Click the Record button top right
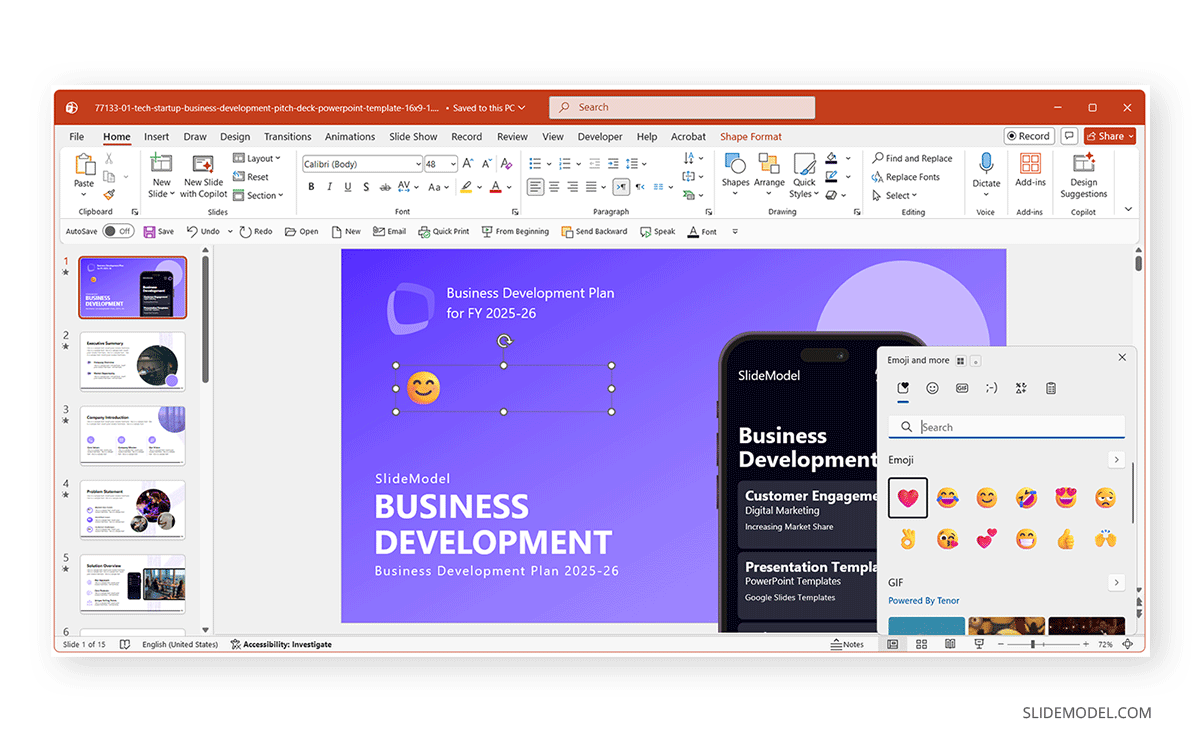1200x743 pixels. (x=1028, y=136)
